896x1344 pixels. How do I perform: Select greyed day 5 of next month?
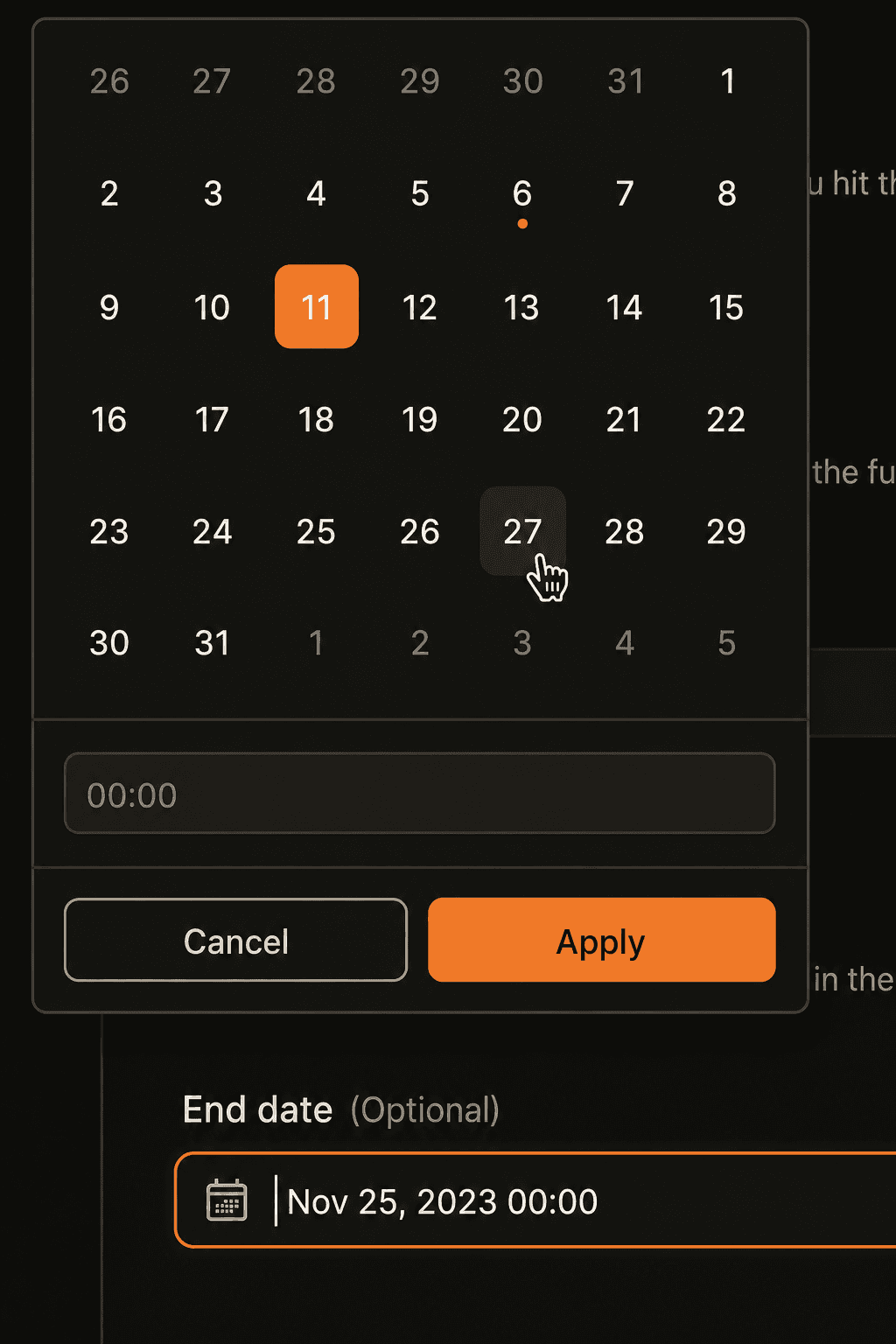click(x=726, y=643)
